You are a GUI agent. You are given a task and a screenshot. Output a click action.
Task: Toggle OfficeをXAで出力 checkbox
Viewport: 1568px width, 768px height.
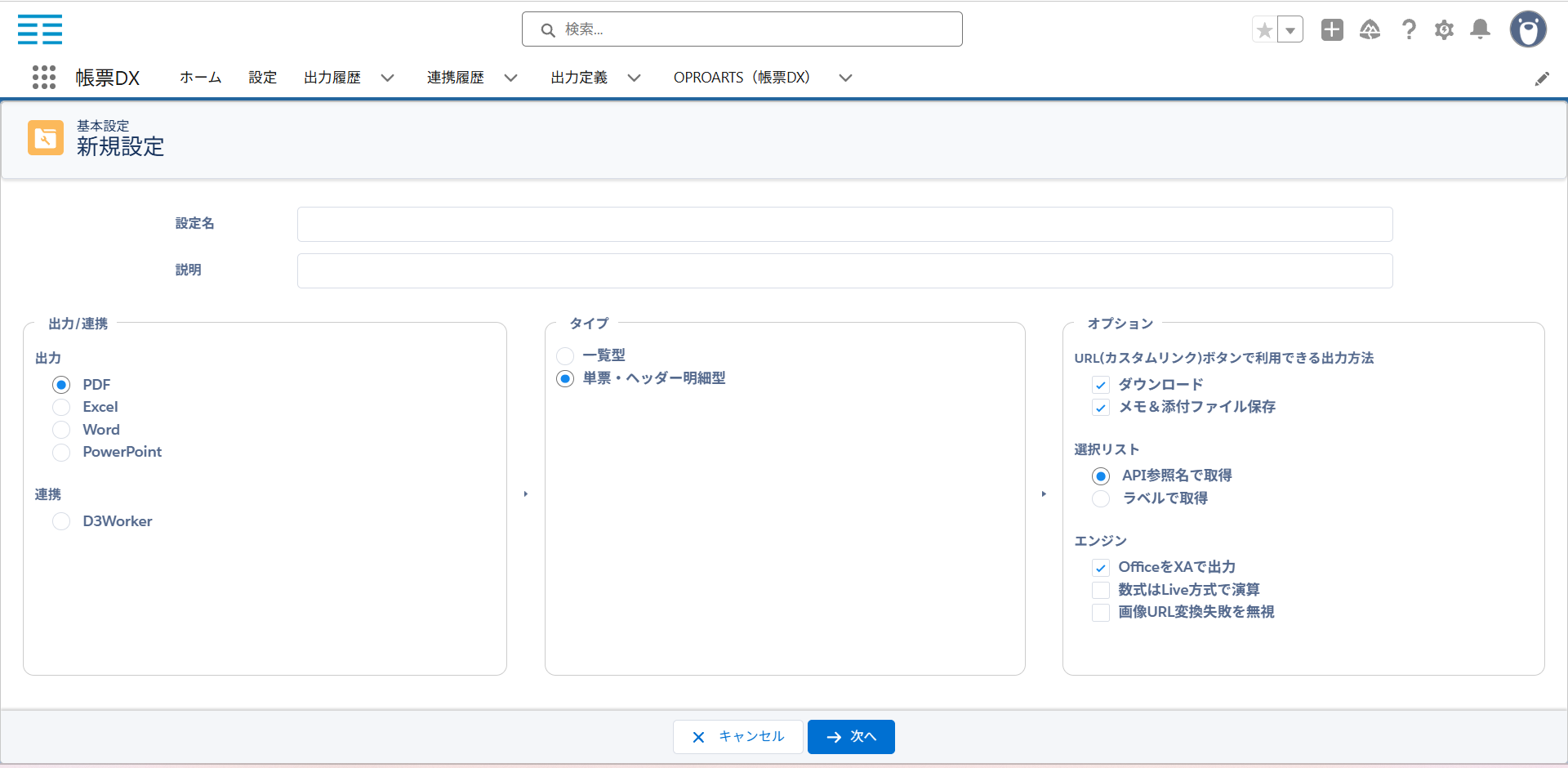pyautogui.click(x=1101, y=568)
